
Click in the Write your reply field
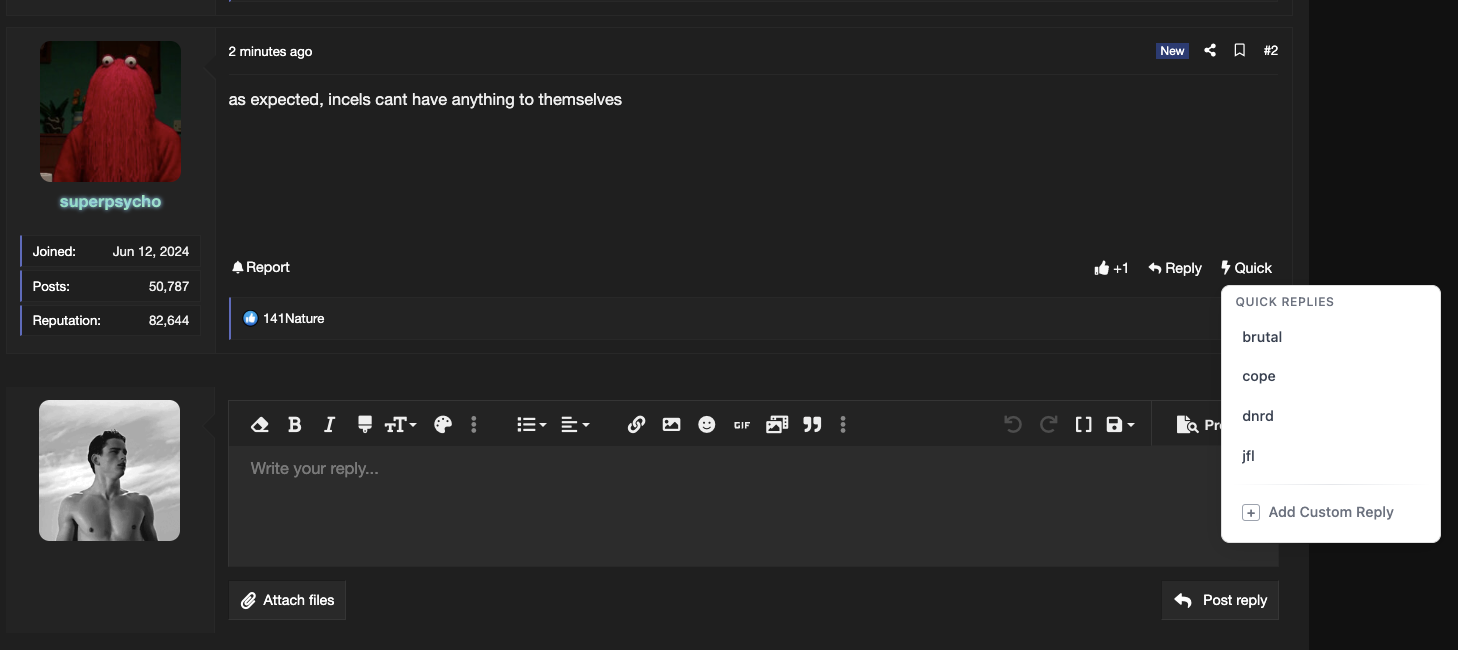point(700,505)
